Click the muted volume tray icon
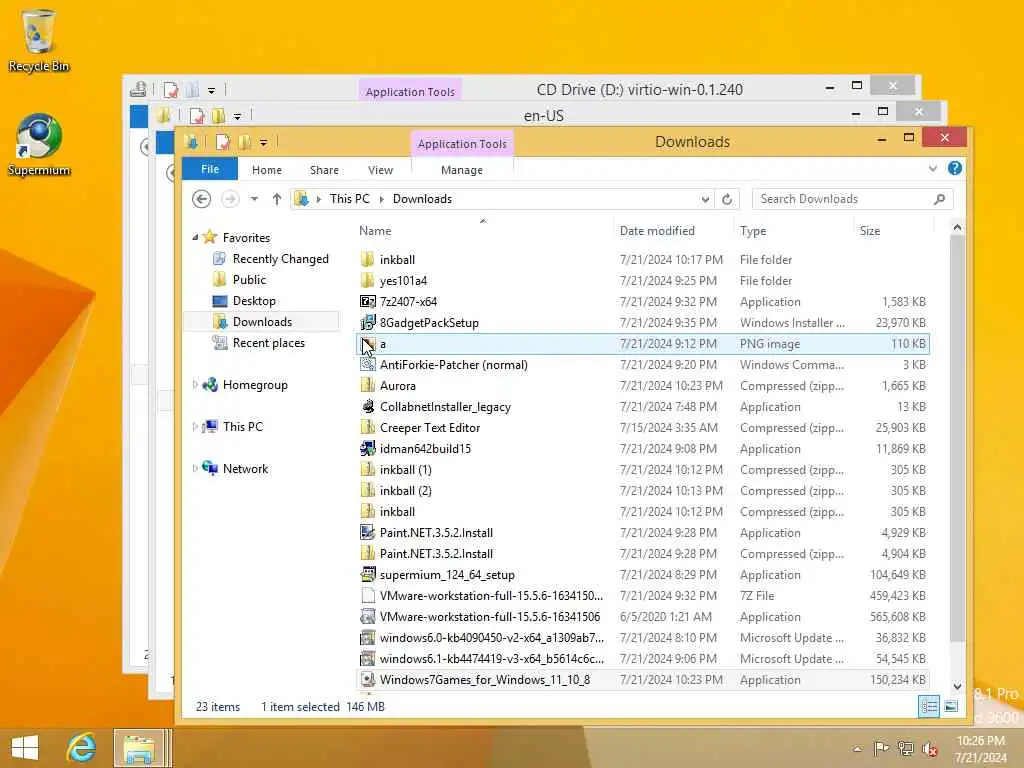 [930, 748]
